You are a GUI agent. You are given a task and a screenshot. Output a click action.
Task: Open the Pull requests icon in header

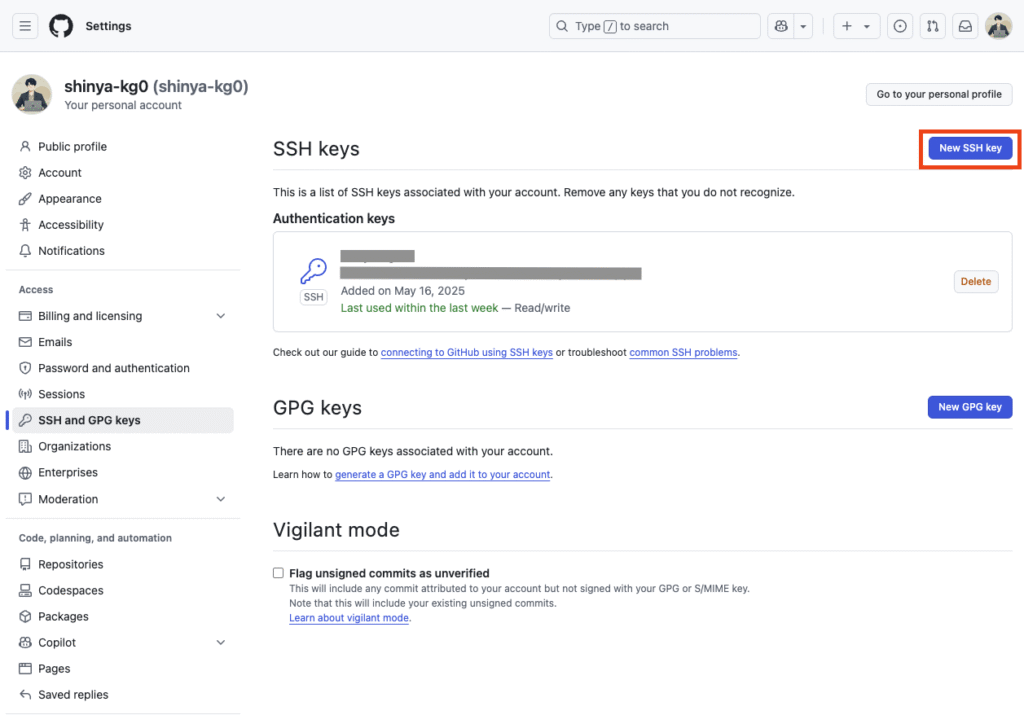[x=933, y=26]
